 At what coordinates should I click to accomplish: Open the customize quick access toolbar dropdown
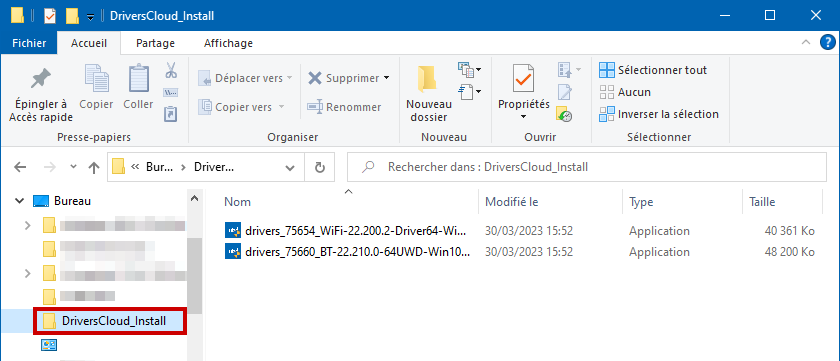coord(91,17)
